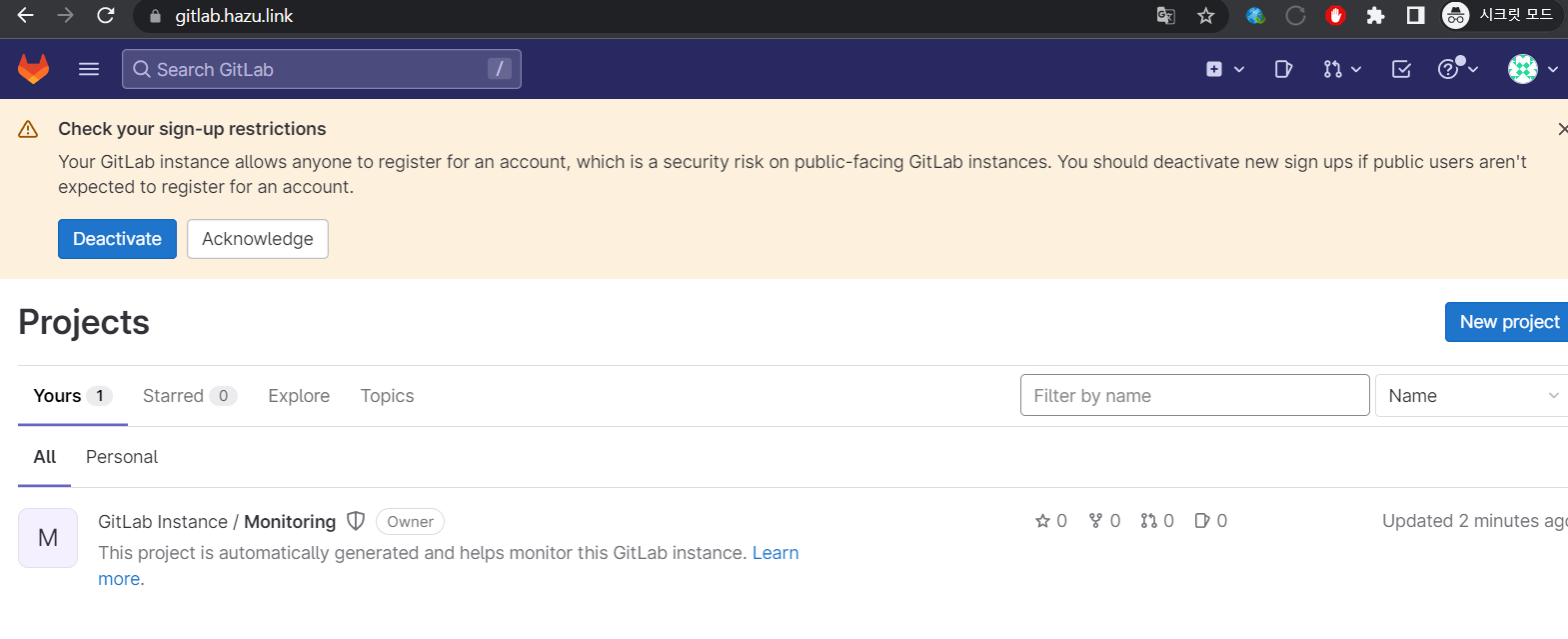Select the Personal sub-tab
The image size is (1568, 639).
[x=122, y=457]
